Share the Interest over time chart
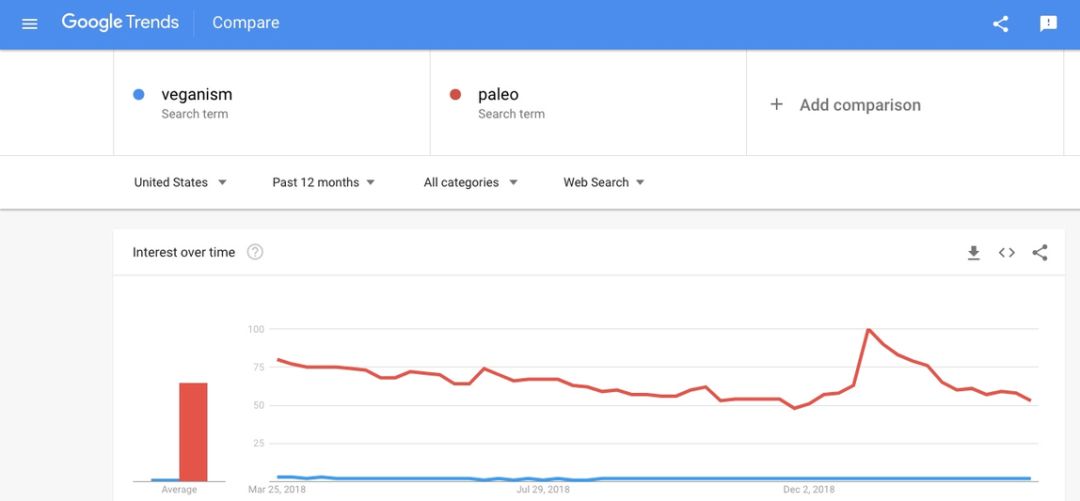The image size is (1080, 501). (x=1040, y=253)
